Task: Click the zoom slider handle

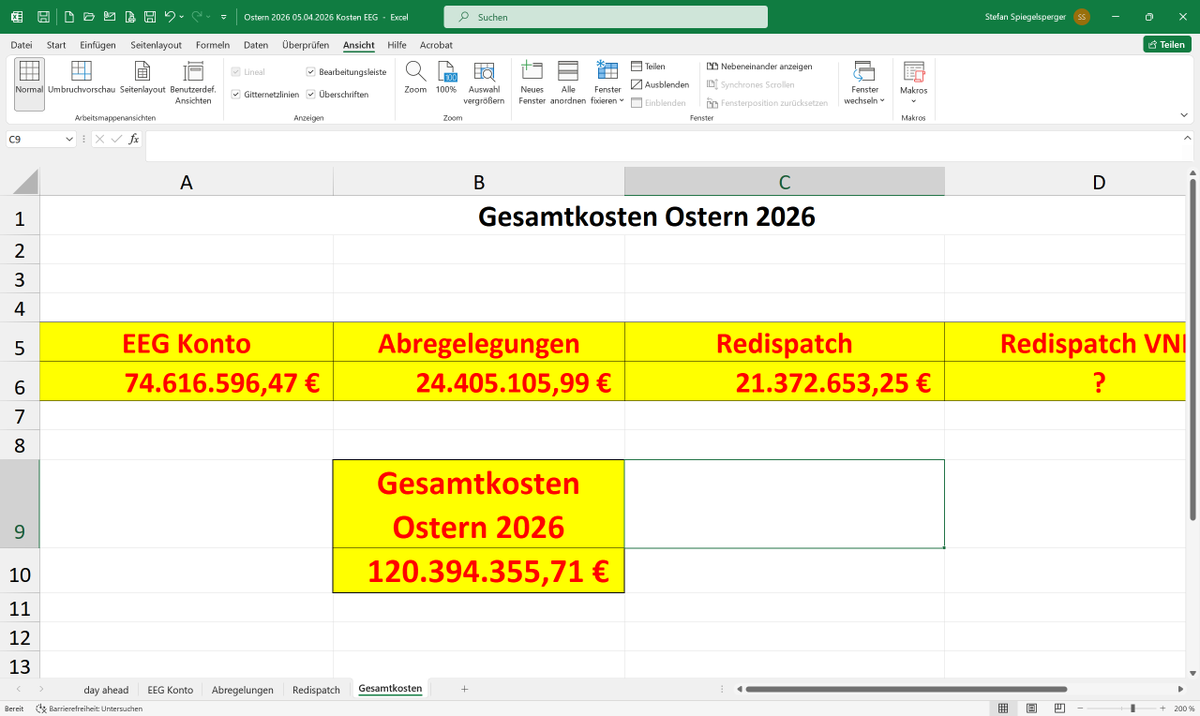Action: point(1132,708)
